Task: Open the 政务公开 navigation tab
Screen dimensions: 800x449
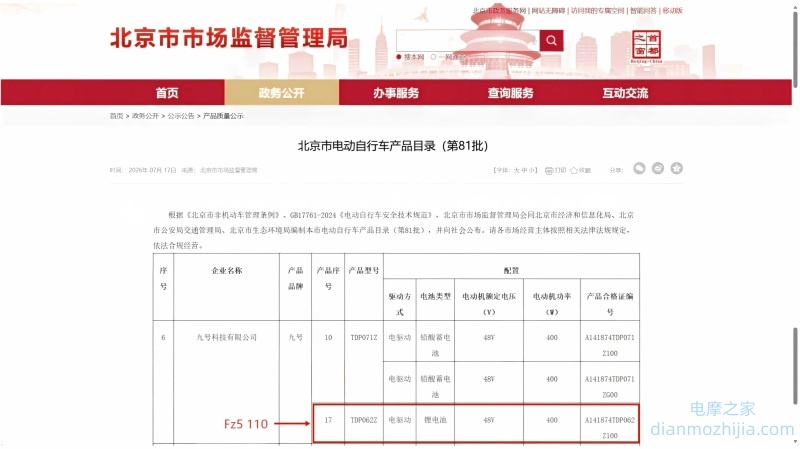Action: click(282, 93)
